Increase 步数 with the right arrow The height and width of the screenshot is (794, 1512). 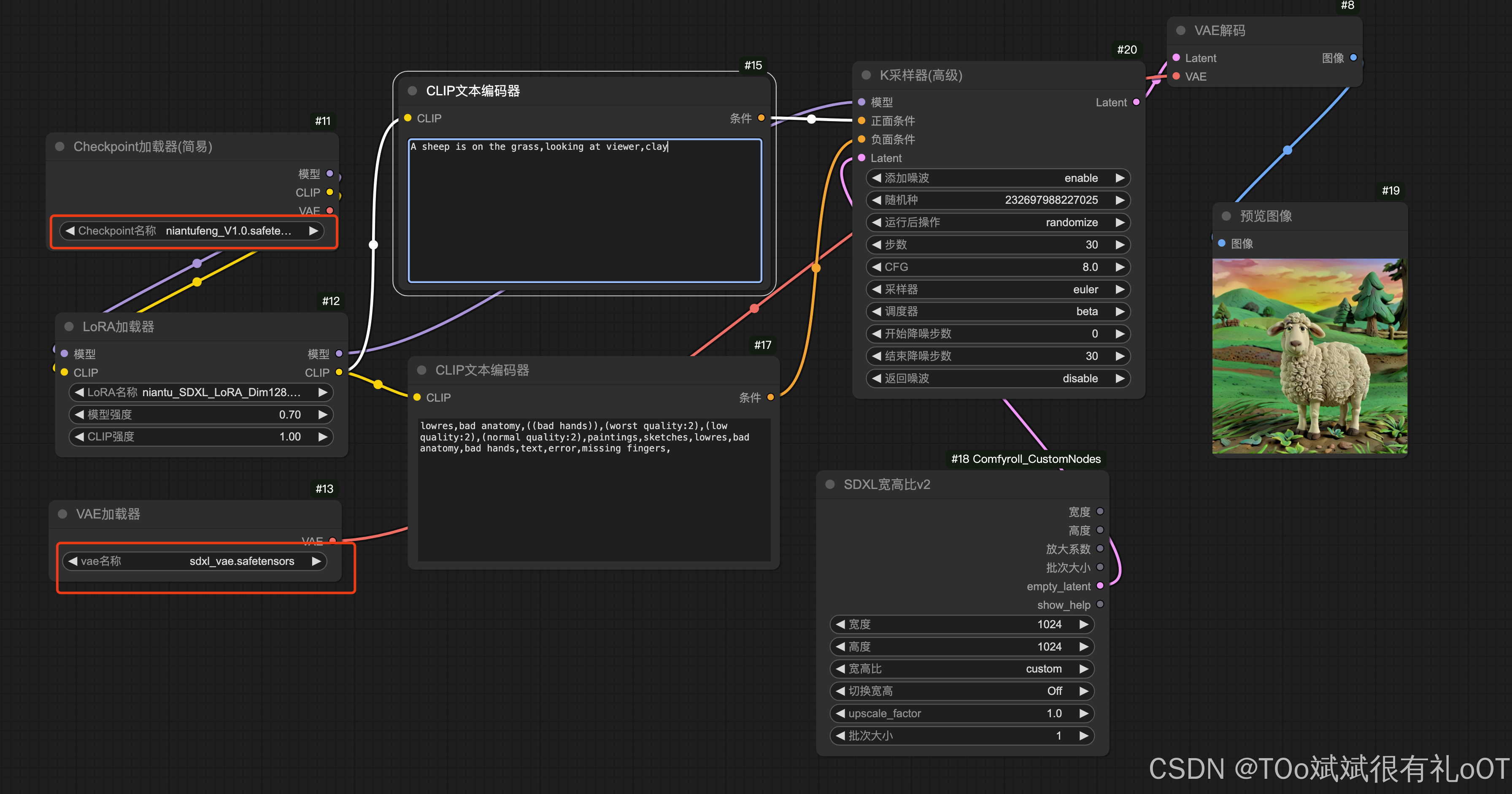click(x=1120, y=245)
